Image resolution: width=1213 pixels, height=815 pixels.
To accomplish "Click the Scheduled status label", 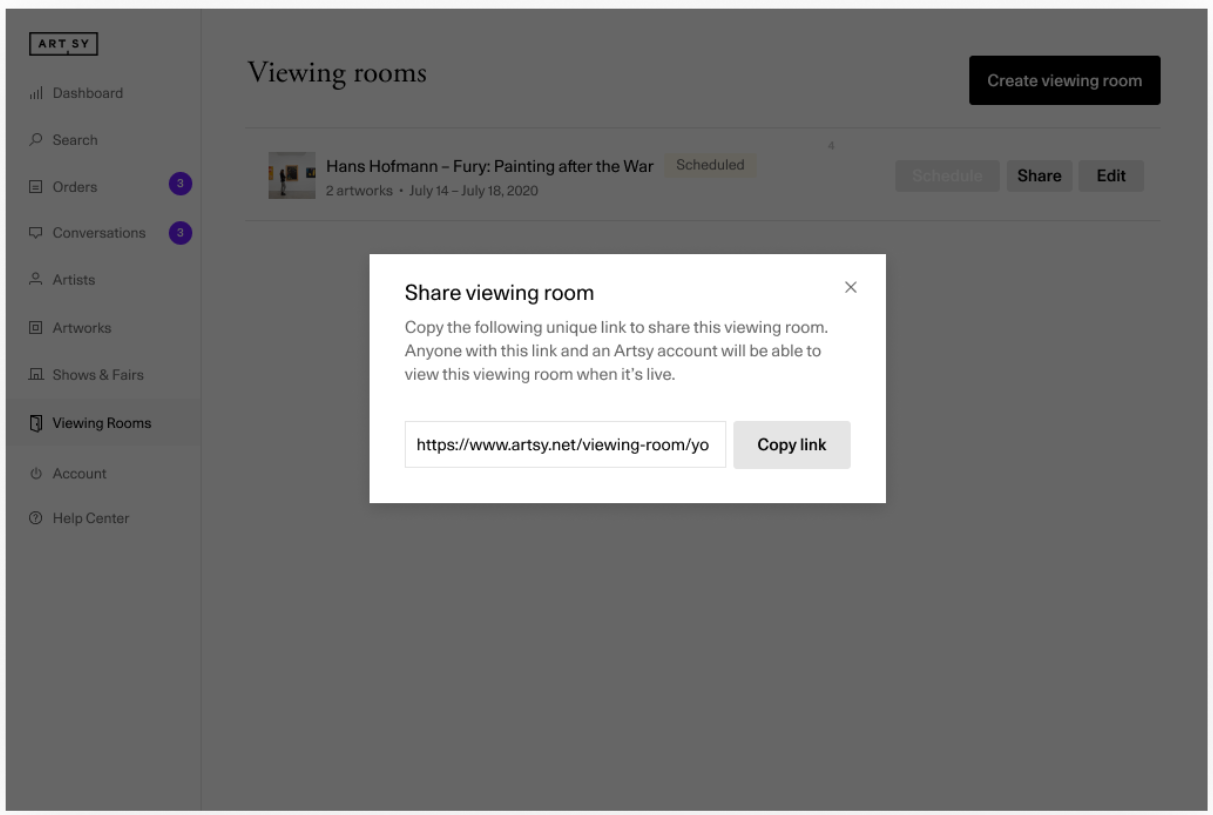I will (710, 163).
